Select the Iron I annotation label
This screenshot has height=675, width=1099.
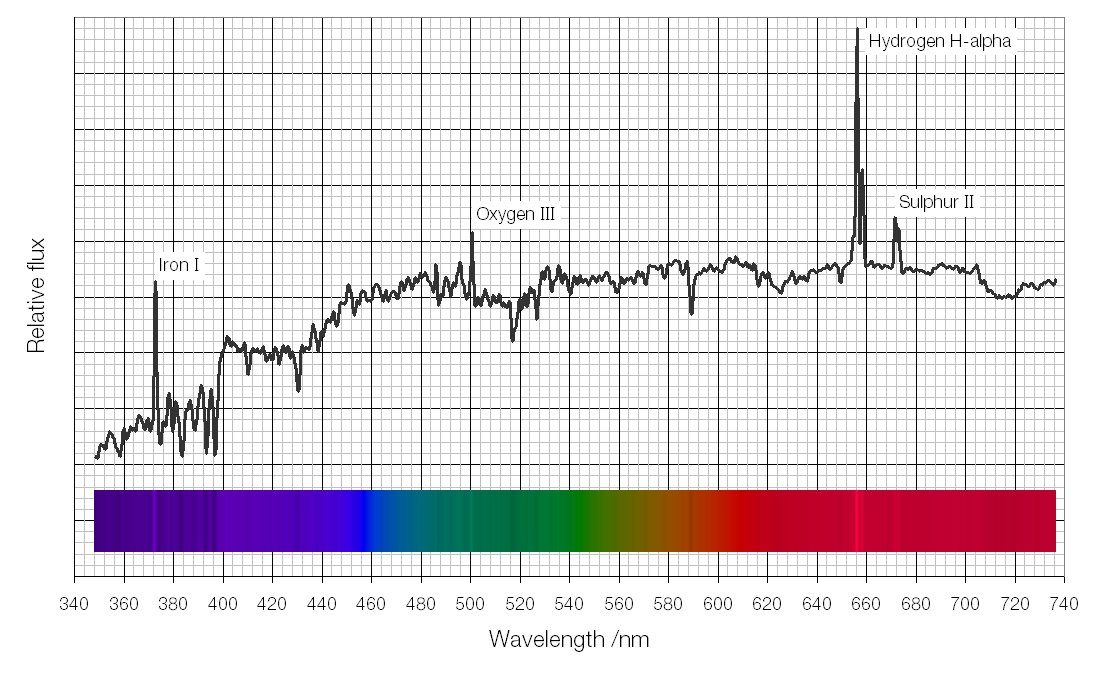(179, 265)
